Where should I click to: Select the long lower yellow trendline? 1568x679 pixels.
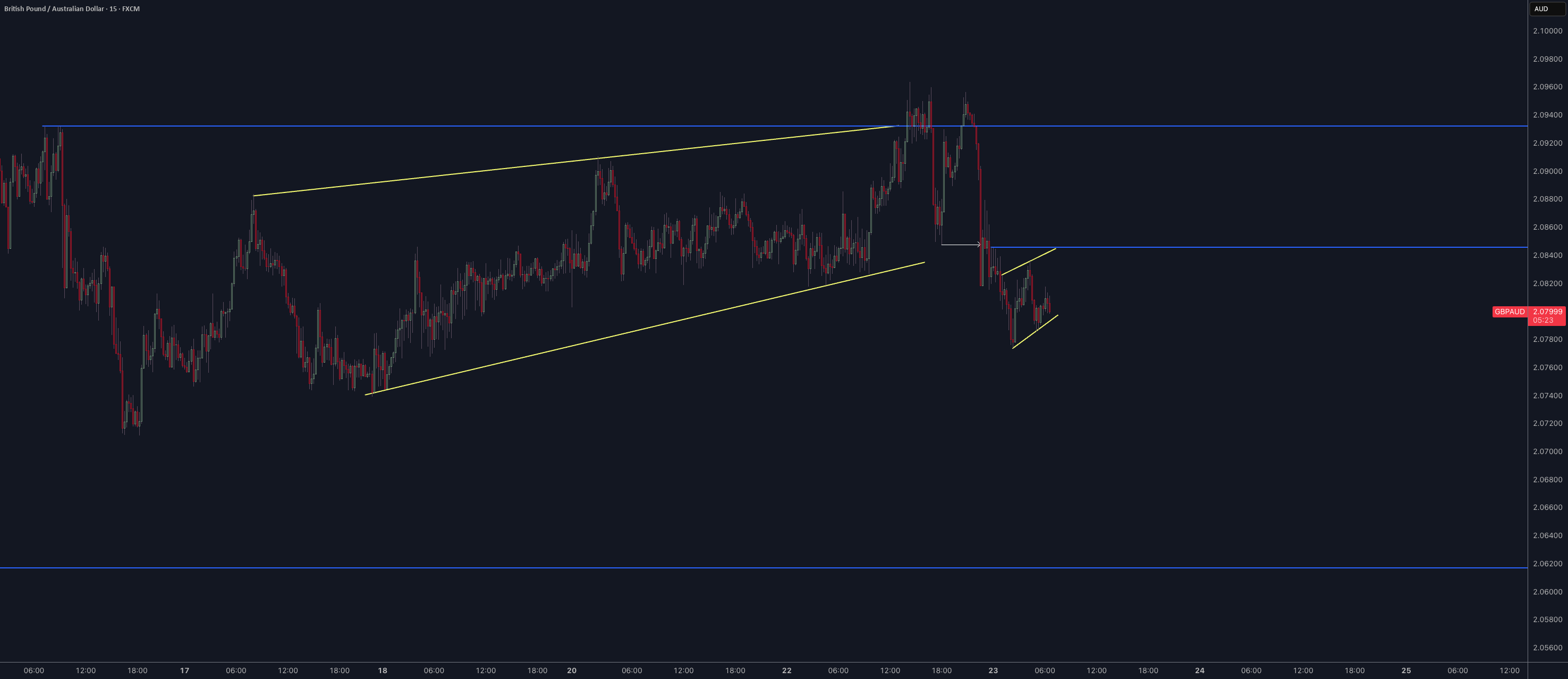point(645,328)
